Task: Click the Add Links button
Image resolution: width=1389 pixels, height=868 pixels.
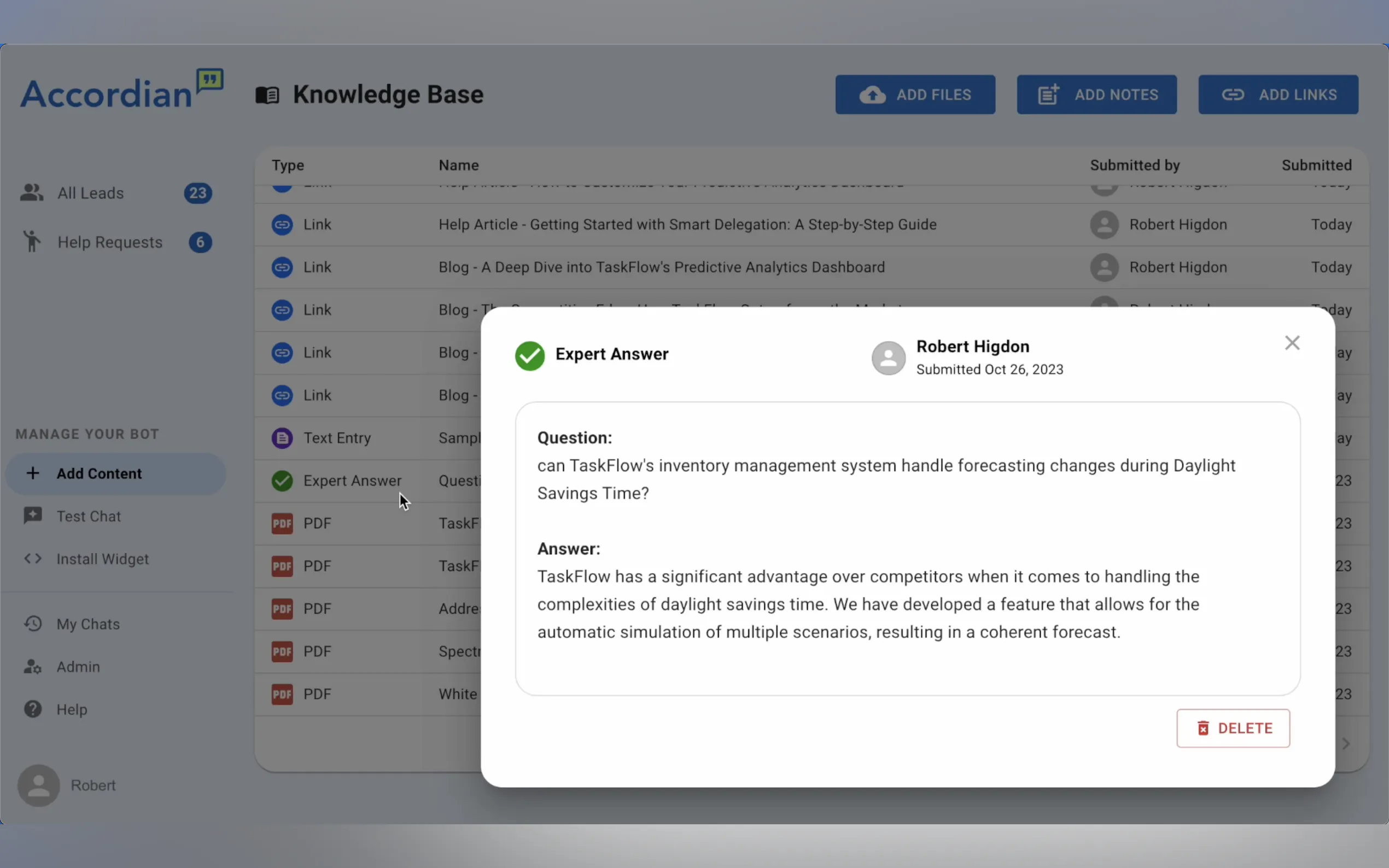Action: [x=1277, y=95]
